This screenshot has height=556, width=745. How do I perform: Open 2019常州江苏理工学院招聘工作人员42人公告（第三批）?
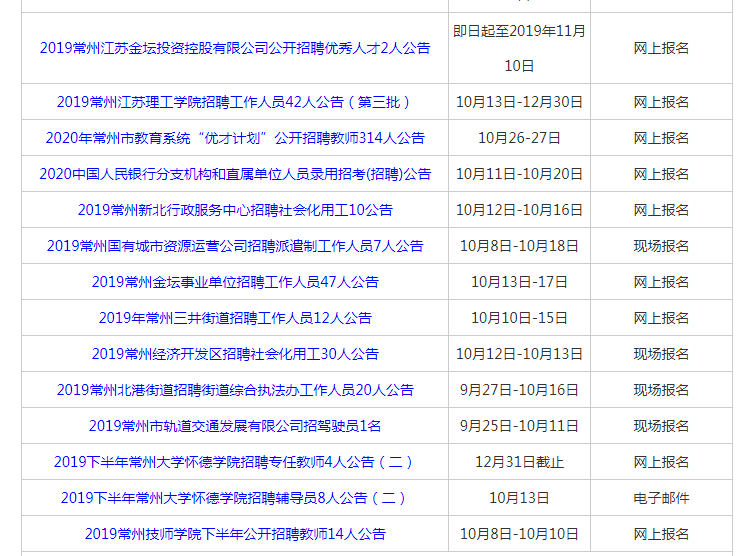(235, 102)
